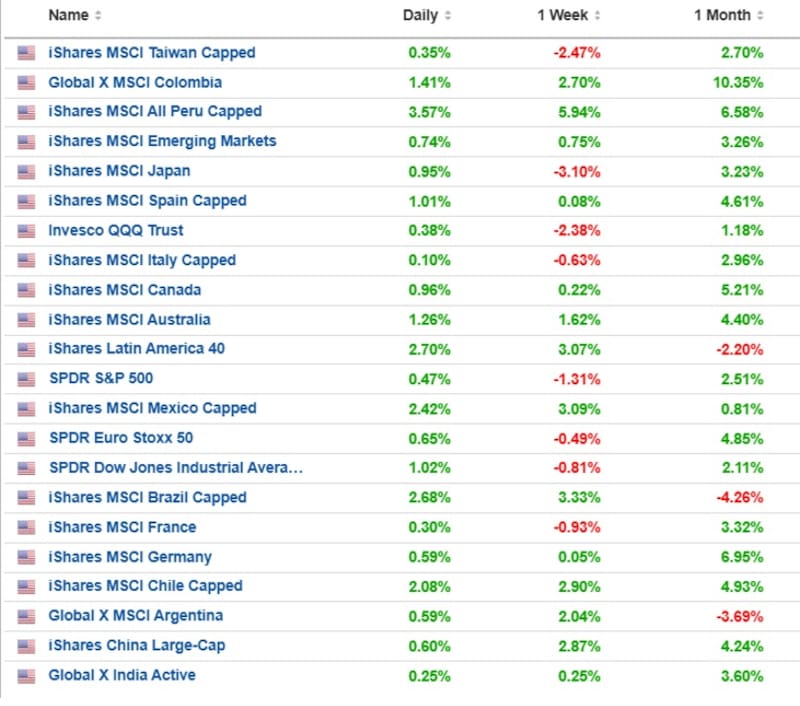Click flag icon beside iShares Latin America 40

click(x=26, y=349)
